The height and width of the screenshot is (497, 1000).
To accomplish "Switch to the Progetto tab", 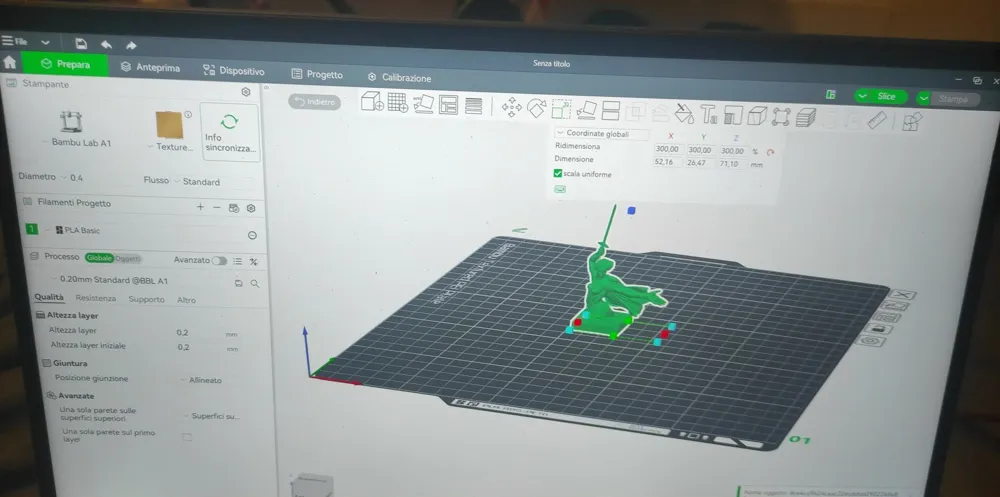I will click(x=317, y=75).
